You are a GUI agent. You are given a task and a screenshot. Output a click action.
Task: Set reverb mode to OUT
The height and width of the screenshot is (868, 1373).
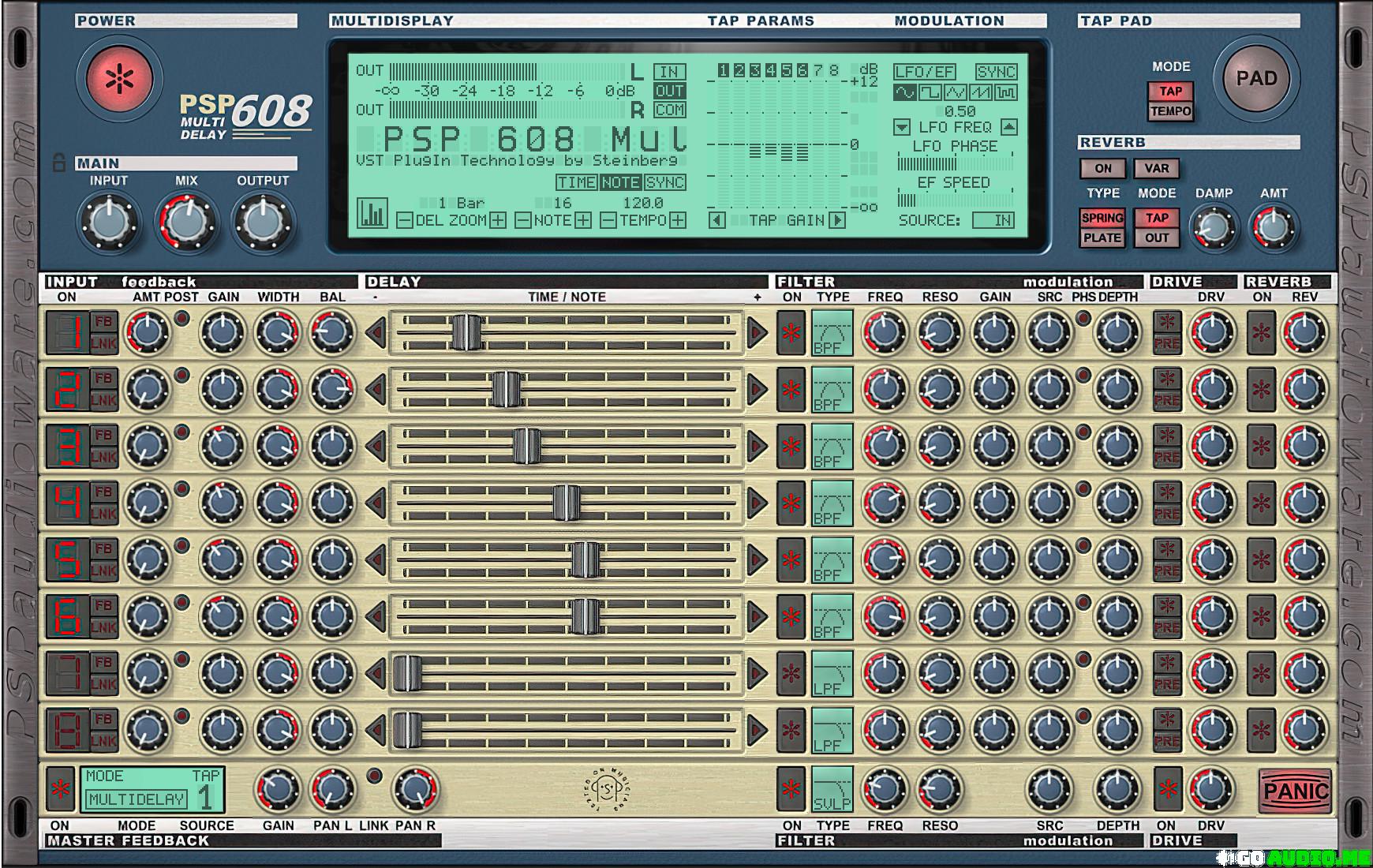point(1157,238)
